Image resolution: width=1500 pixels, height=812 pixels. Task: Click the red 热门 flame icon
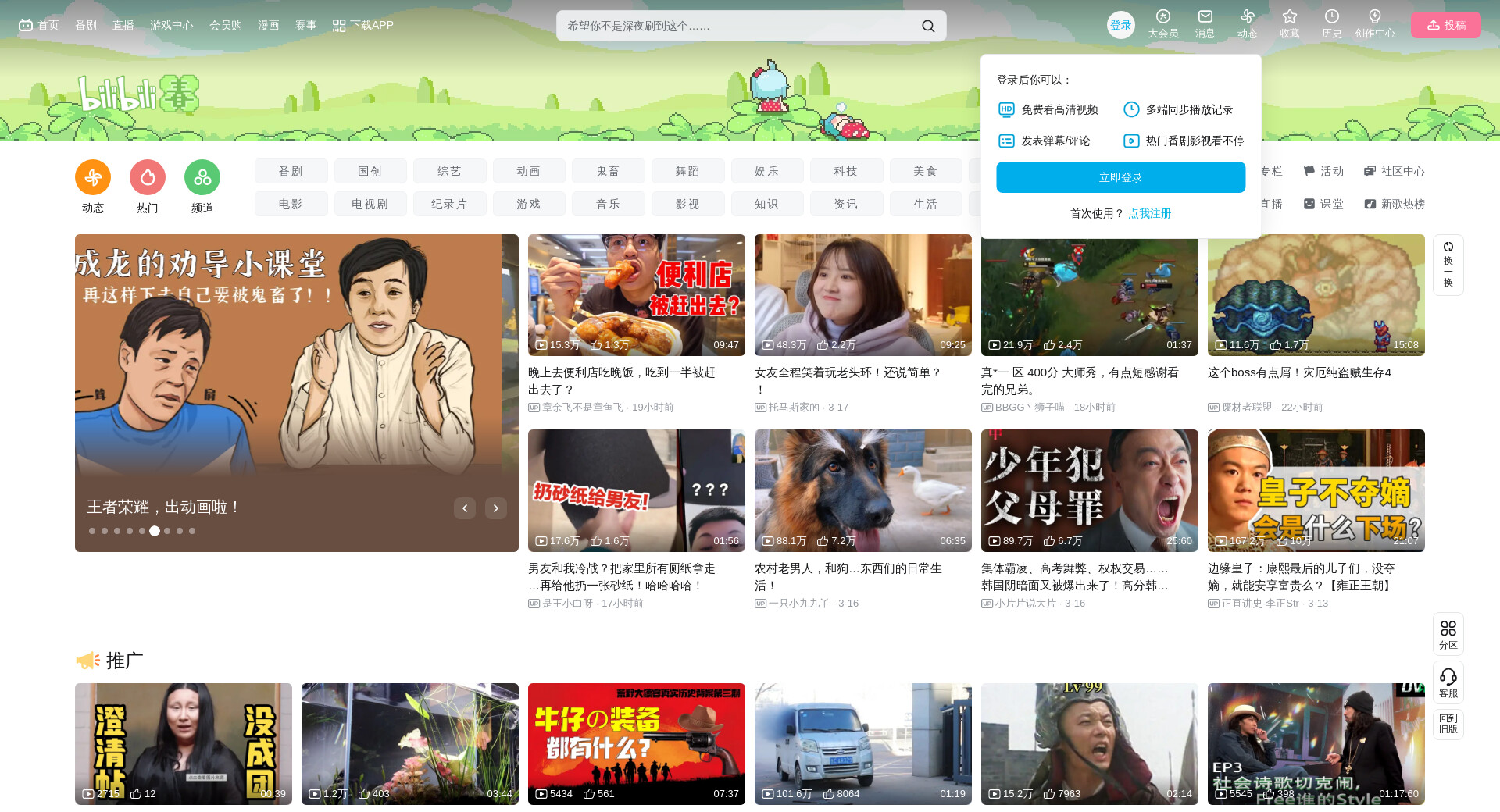[148, 178]
